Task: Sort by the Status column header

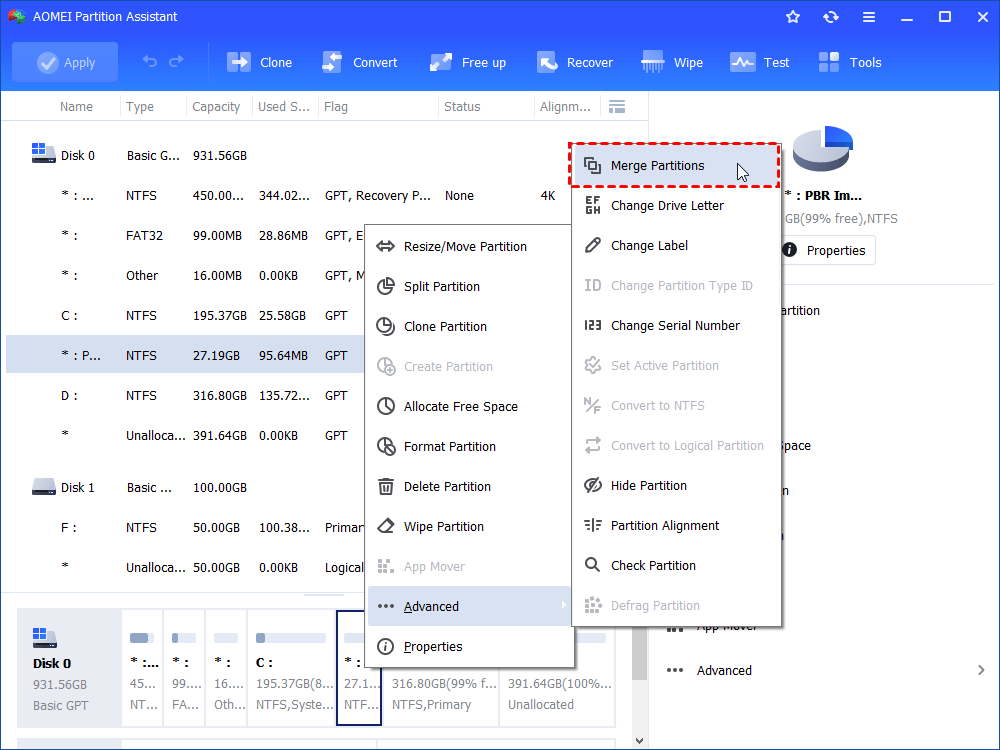Action: [x=462, y=107]
